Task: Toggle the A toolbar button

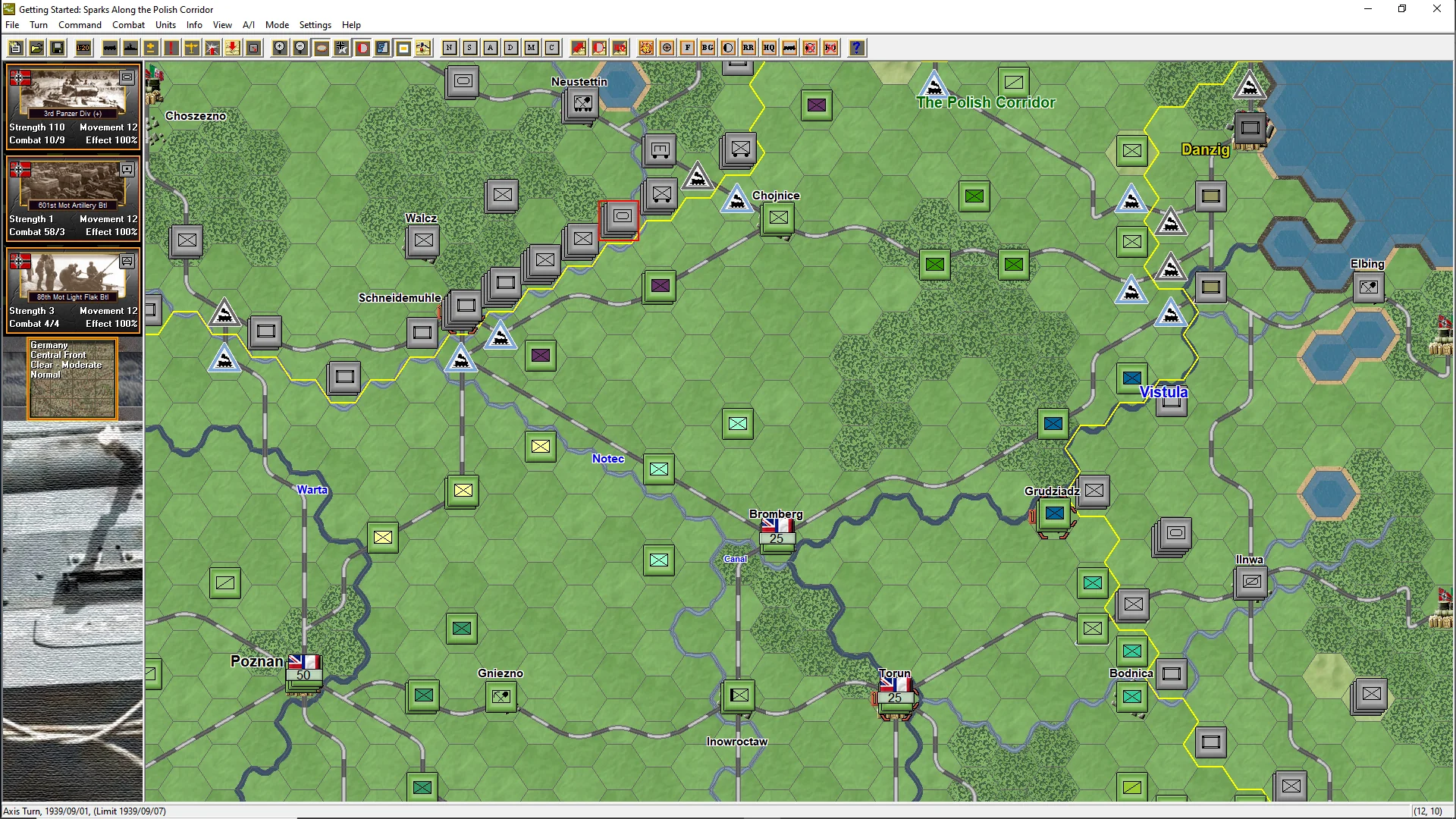Action: [491, 48]
